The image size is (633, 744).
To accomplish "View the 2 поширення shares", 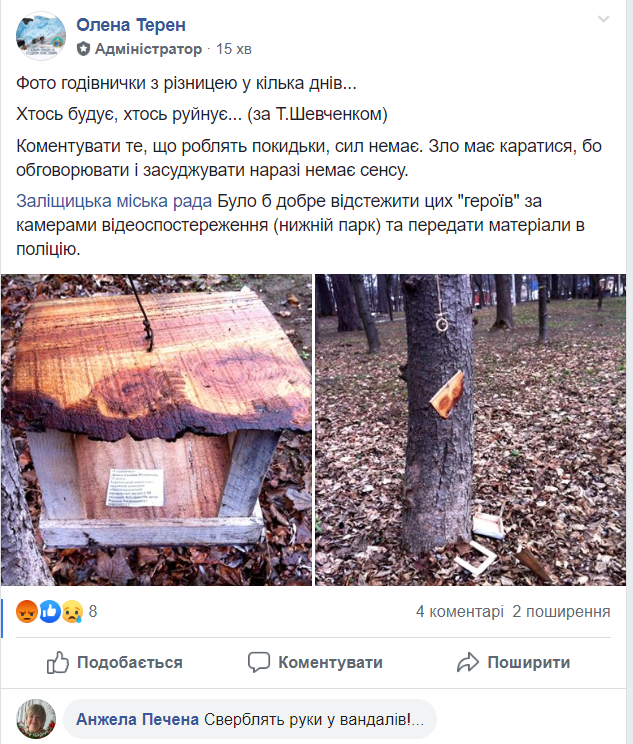I will [561, 612].
